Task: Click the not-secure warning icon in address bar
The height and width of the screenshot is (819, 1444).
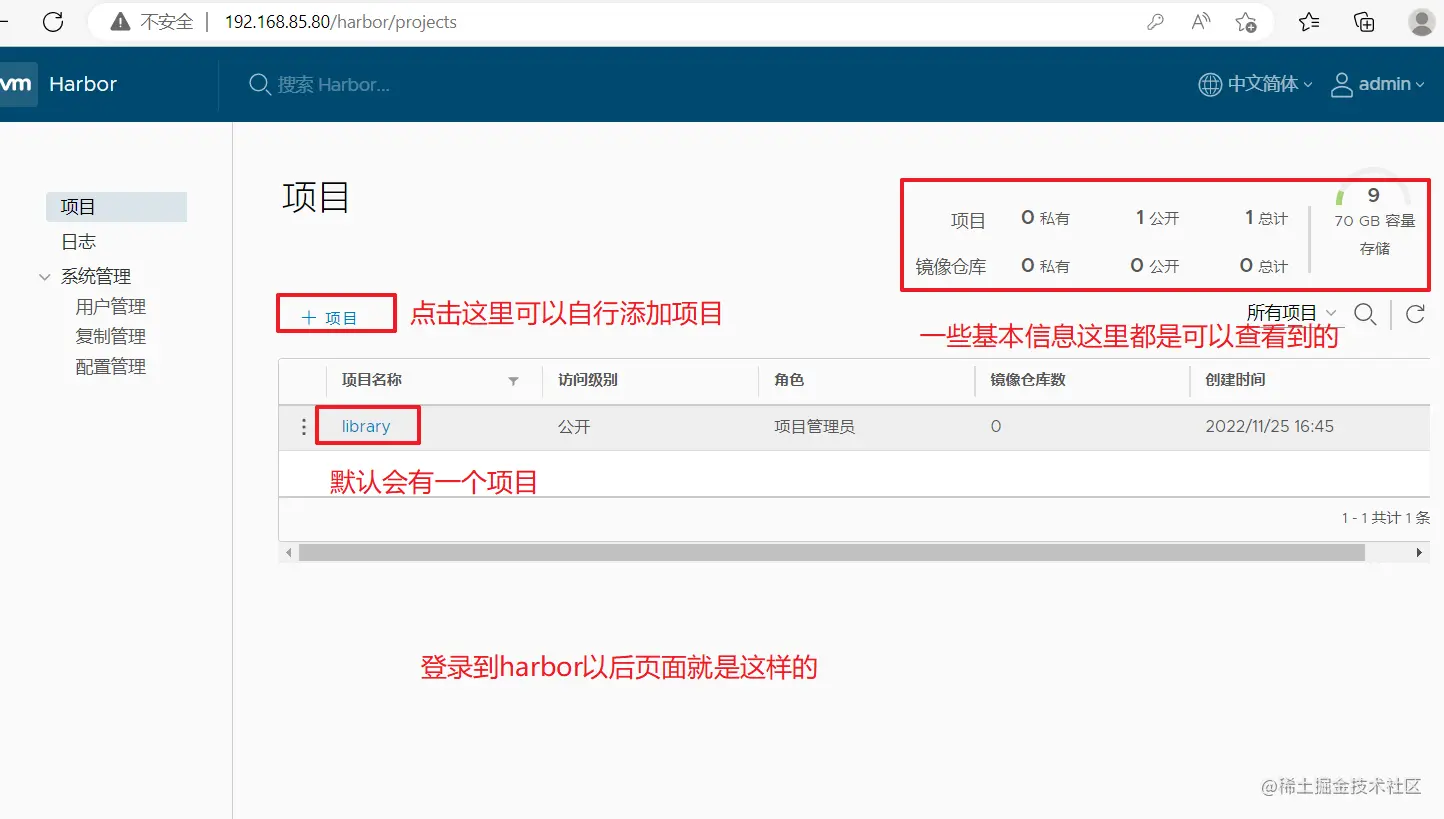Action: 120,22
